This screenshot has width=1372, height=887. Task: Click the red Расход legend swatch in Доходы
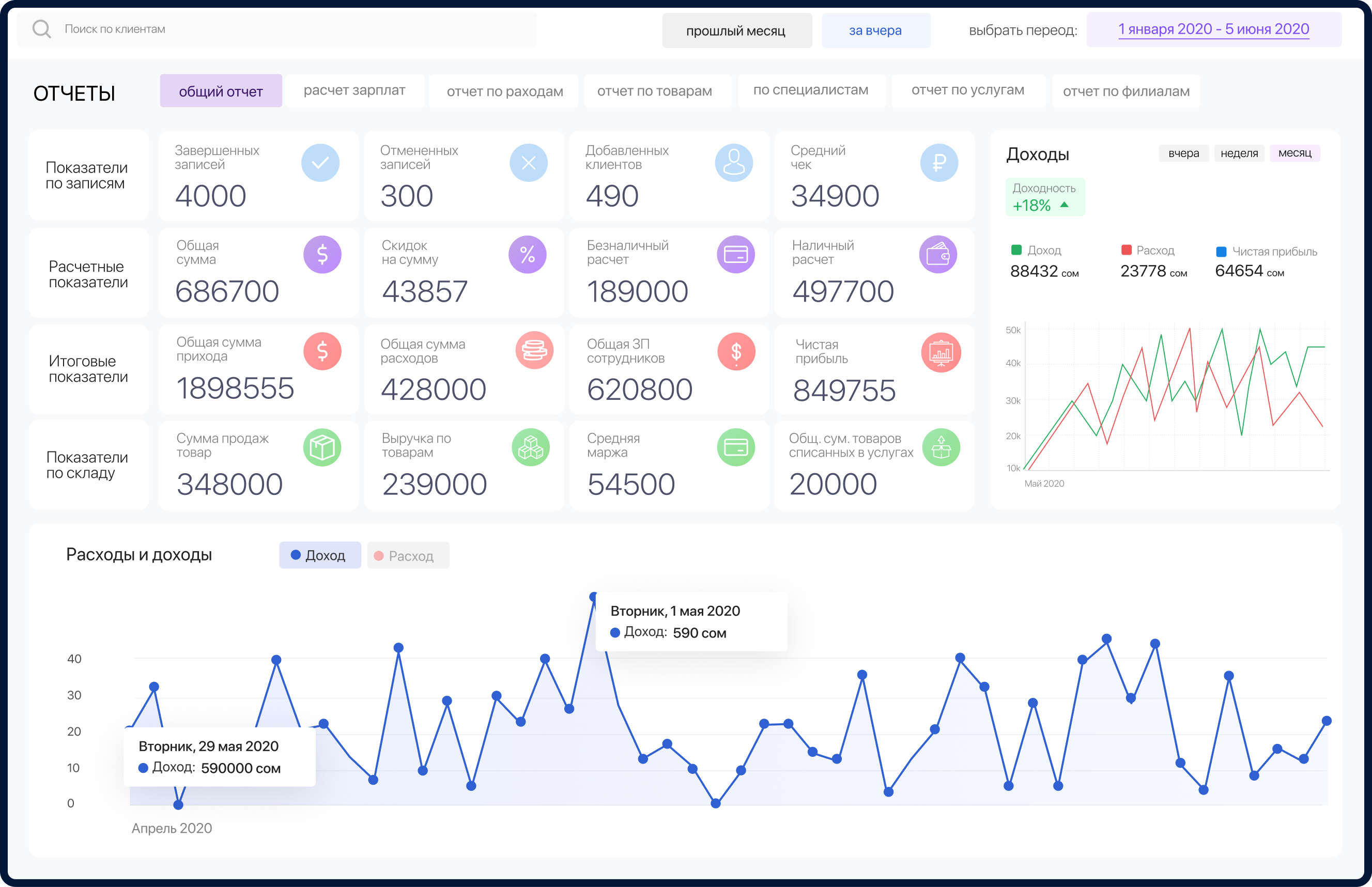[x=1126, y=250]
